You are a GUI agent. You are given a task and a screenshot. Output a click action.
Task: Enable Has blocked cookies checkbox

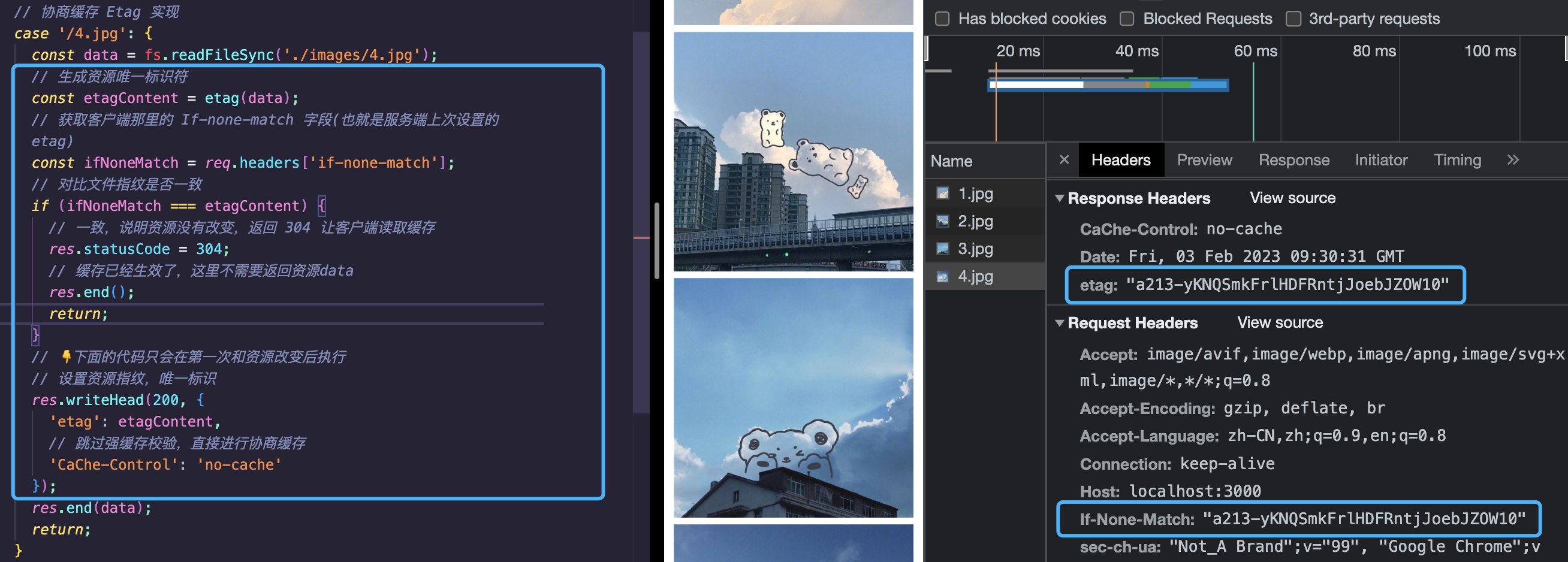[942, 19]
